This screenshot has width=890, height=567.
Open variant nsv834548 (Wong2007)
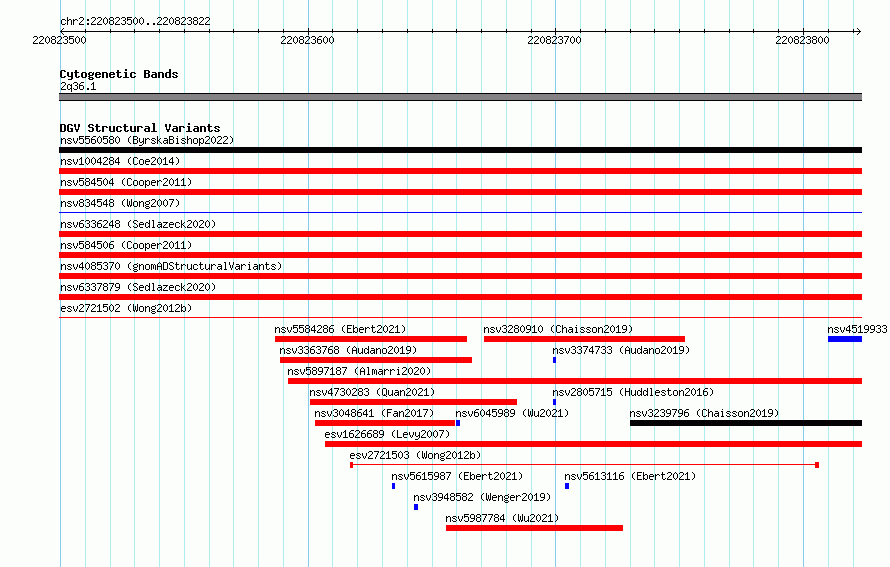[x=120, y=203]
